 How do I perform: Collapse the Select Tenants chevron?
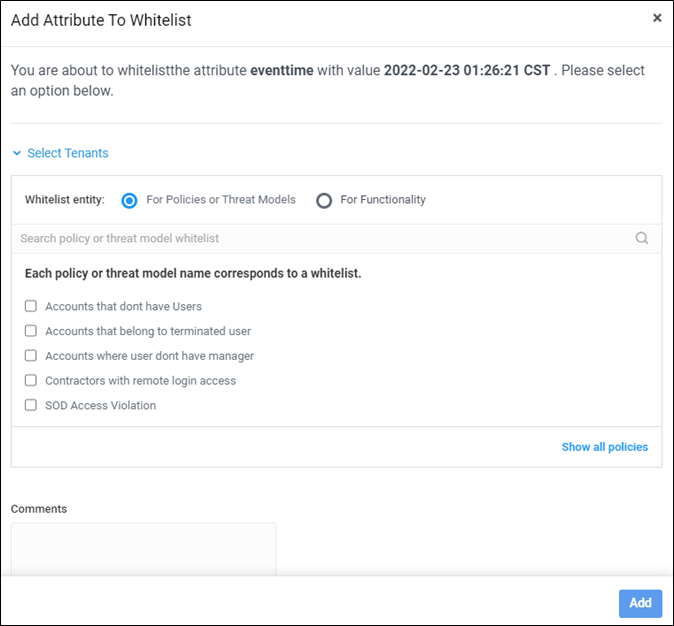coord(17,153)
